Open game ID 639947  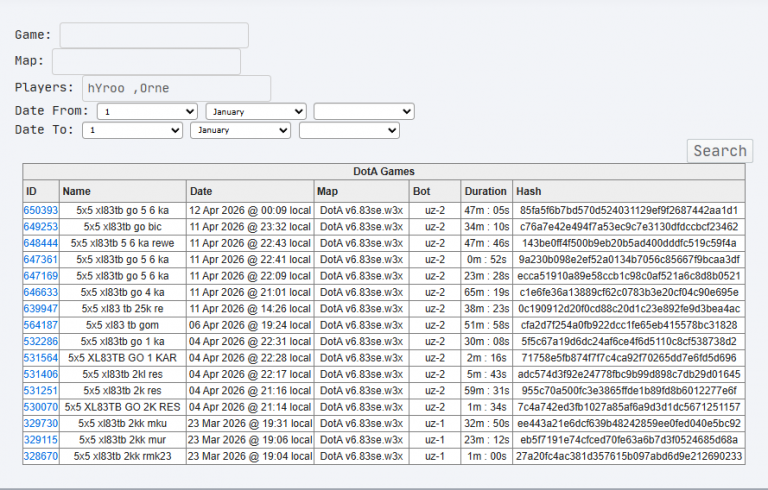[x=41, y=309]
